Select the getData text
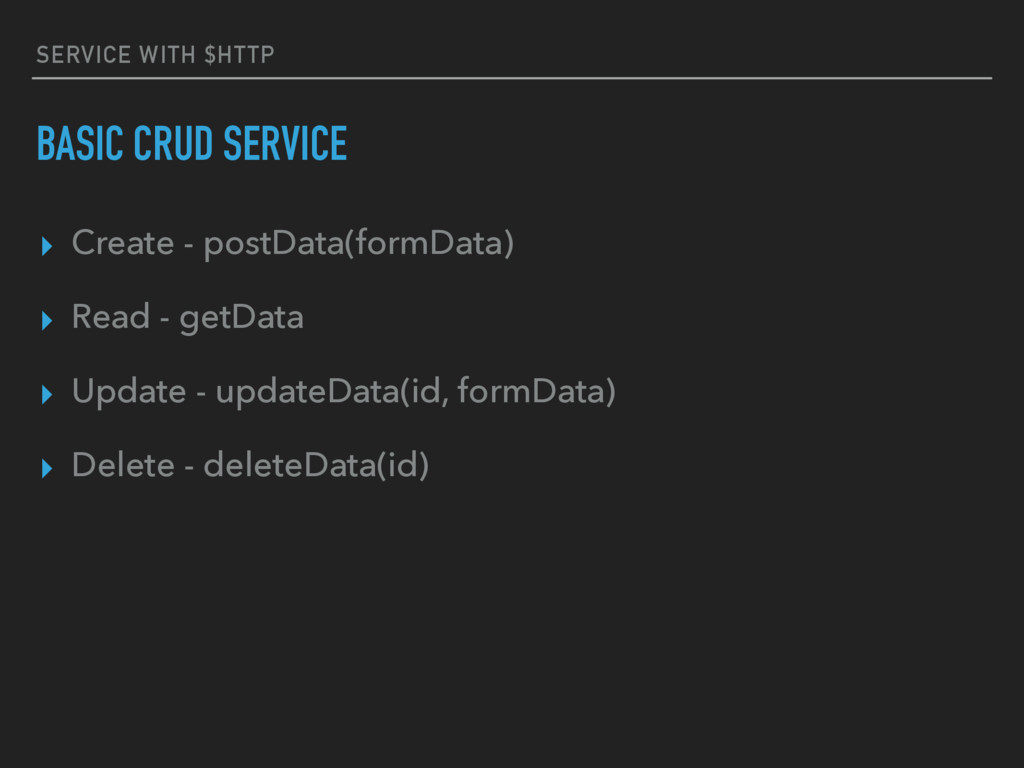Screen dimensions: 1024x768 tap(241, 319)
